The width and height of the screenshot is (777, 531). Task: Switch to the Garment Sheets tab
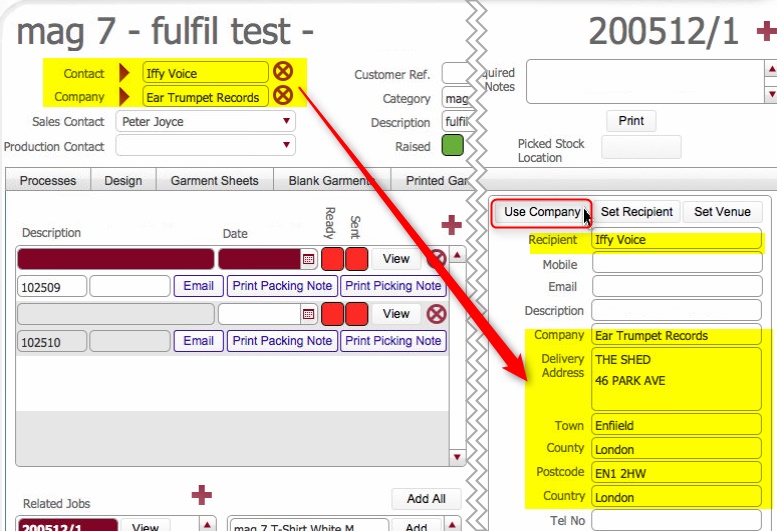point(214,181)
